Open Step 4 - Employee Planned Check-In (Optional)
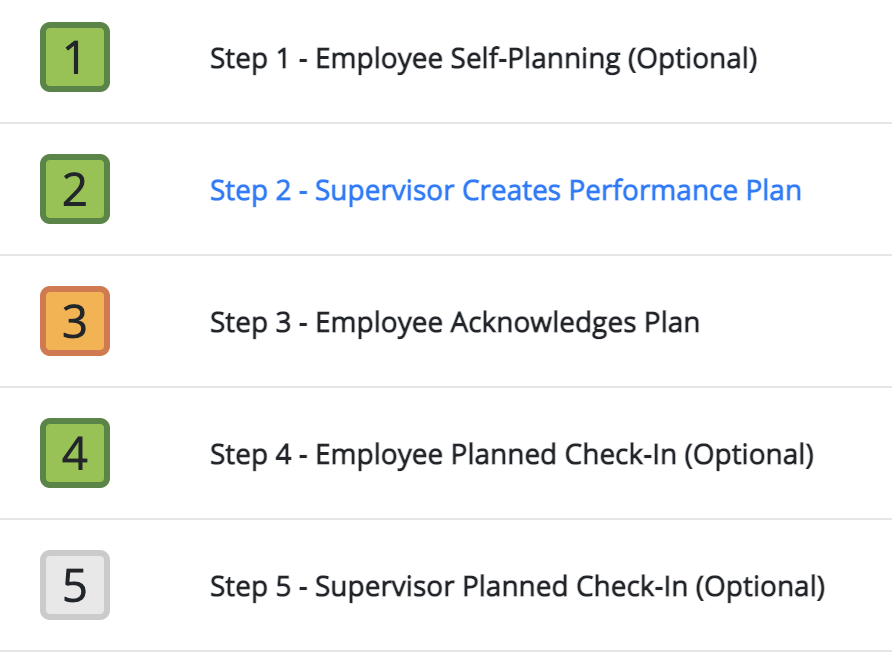This screenshot has height=652, width=892. (511, 455)
